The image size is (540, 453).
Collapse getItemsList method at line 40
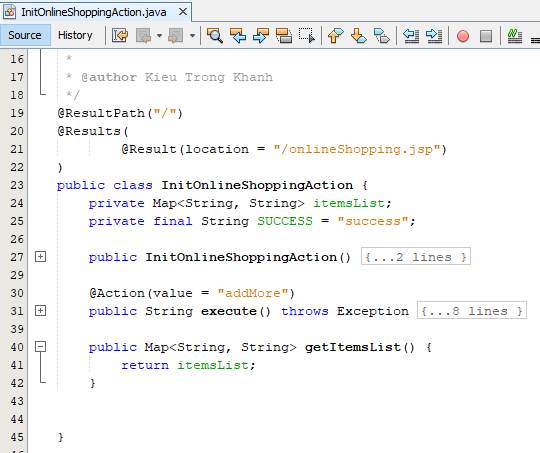(x=41, y=347)
